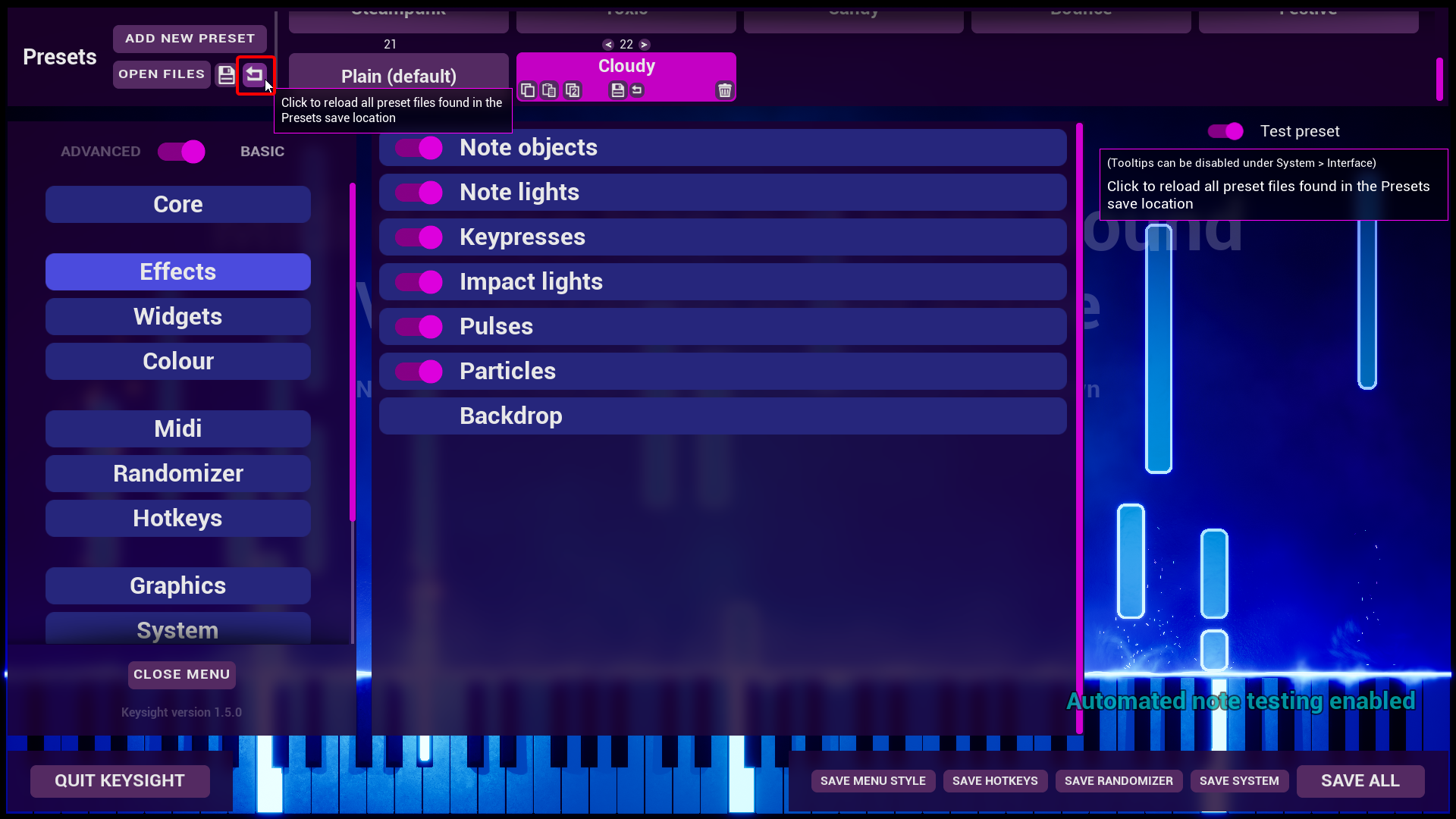
Task: Delete the Cloudy preset with trash icon
Action: point(724,90)
